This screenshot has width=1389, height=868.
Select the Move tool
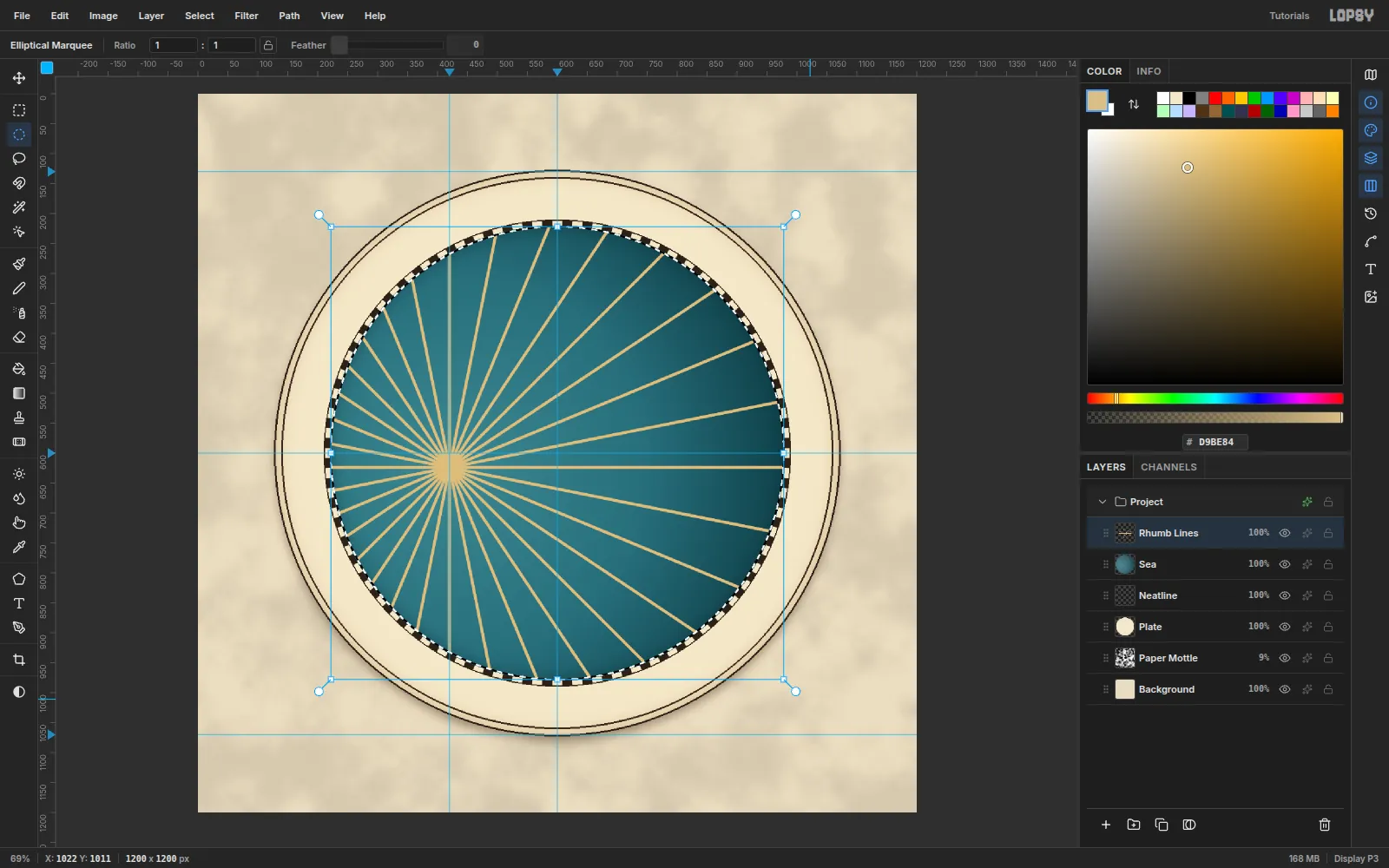click(19, 78)
